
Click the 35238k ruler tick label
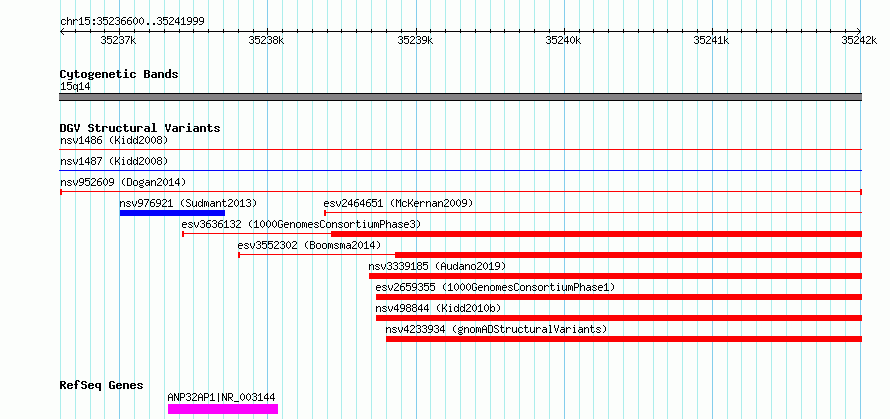tap(266, 40)
